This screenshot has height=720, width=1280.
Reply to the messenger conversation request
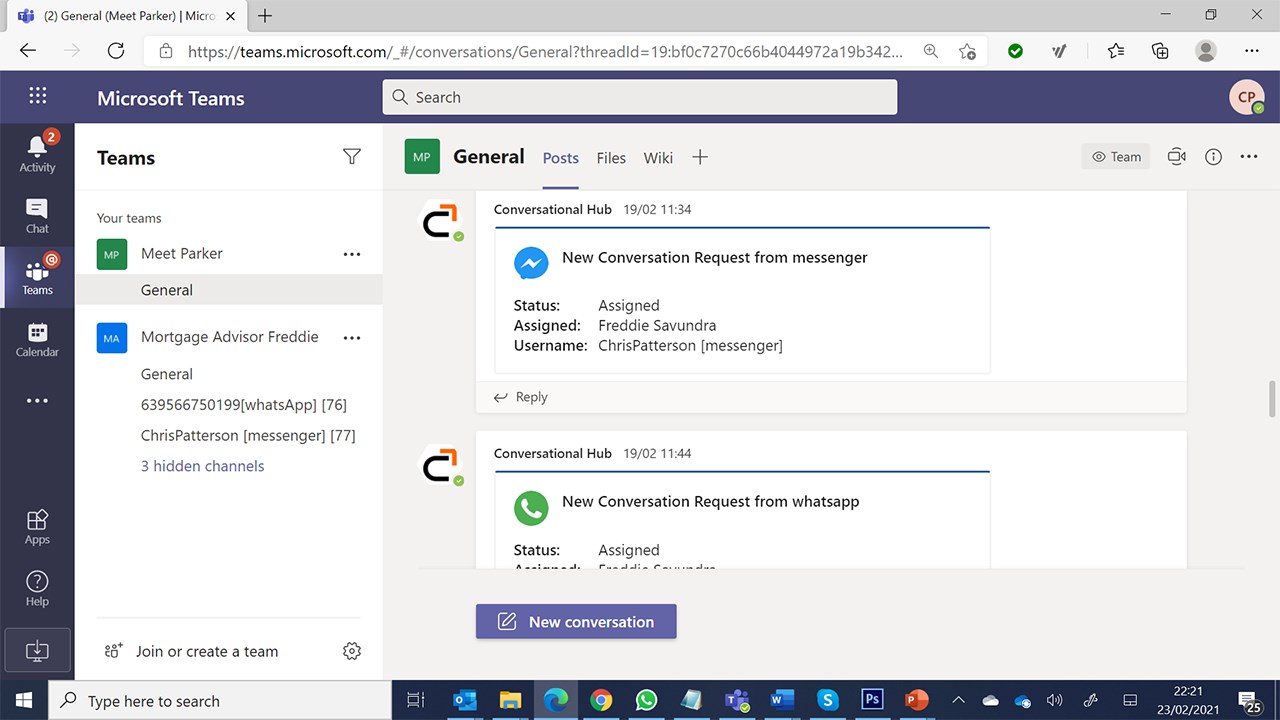(521, 397)
